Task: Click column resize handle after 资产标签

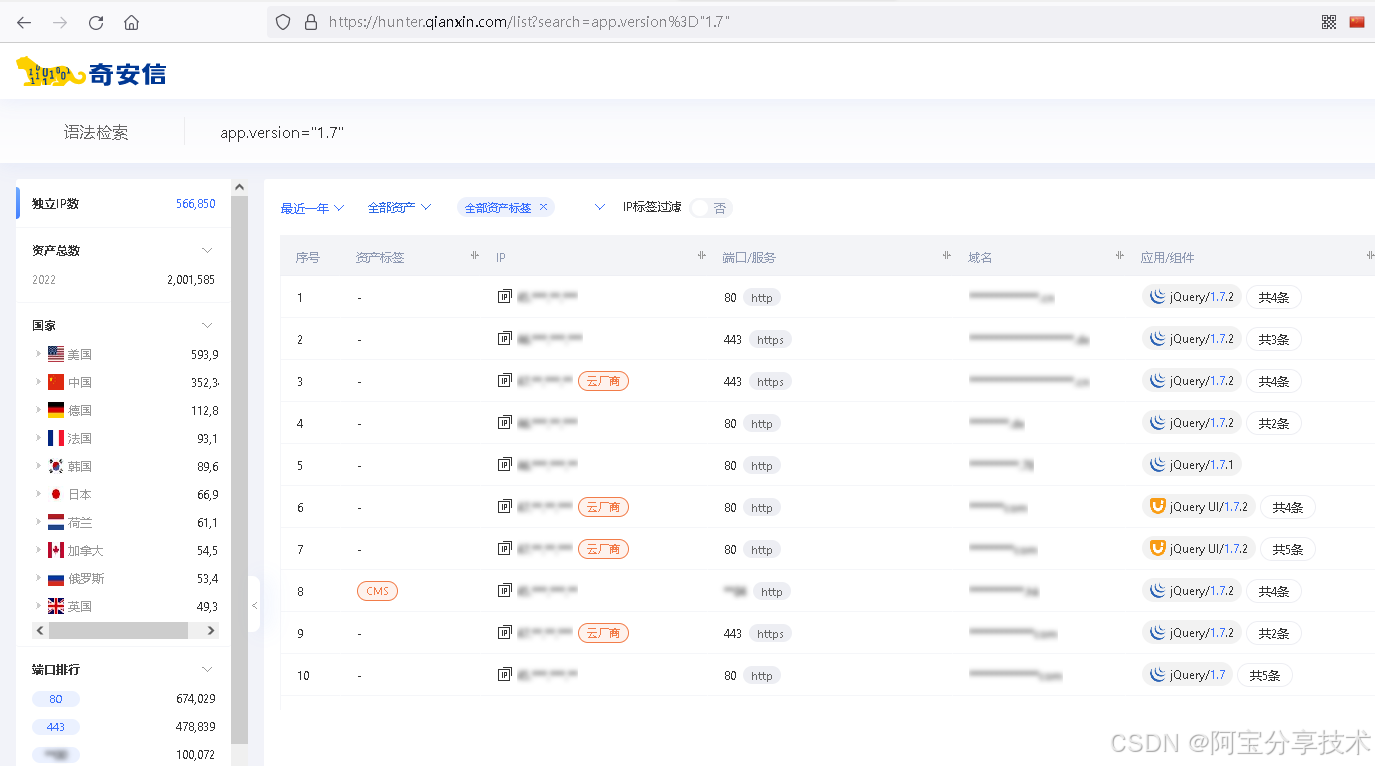Action: coord(475,256)
